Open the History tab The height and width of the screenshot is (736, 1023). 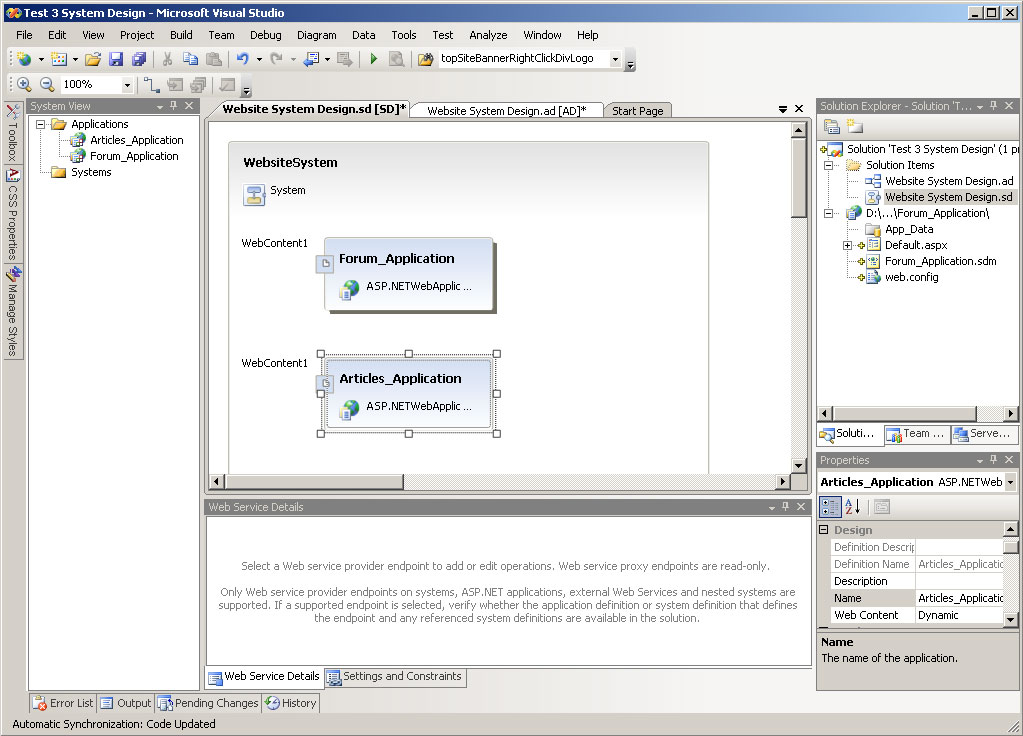click(x=290, y=703)
